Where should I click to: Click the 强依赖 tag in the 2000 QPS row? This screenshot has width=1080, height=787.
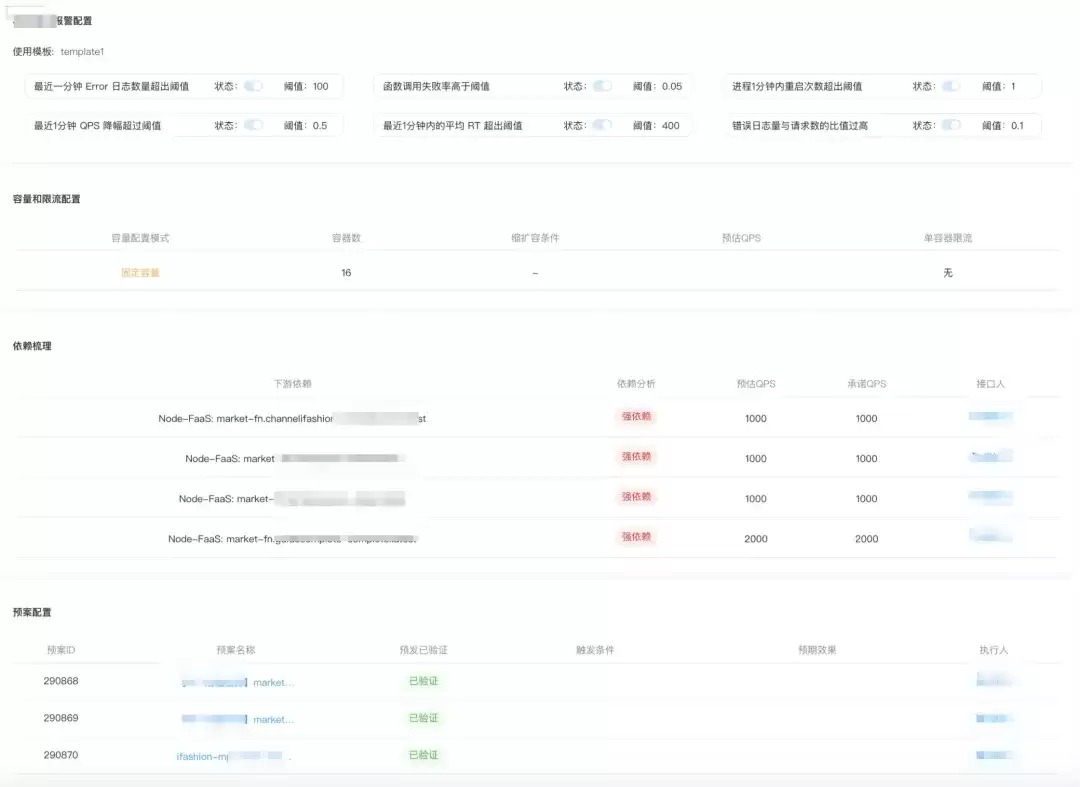coord(636,537)
